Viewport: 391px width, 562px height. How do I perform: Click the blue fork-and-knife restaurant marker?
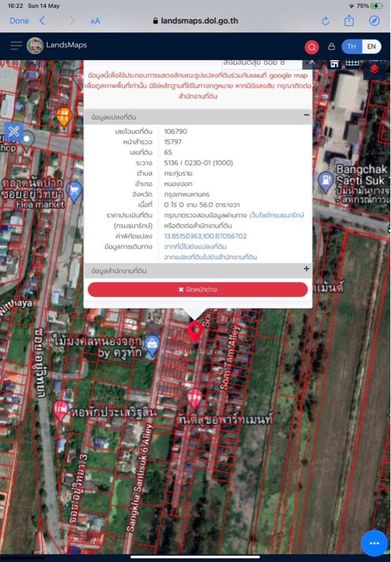pos(14,132)
